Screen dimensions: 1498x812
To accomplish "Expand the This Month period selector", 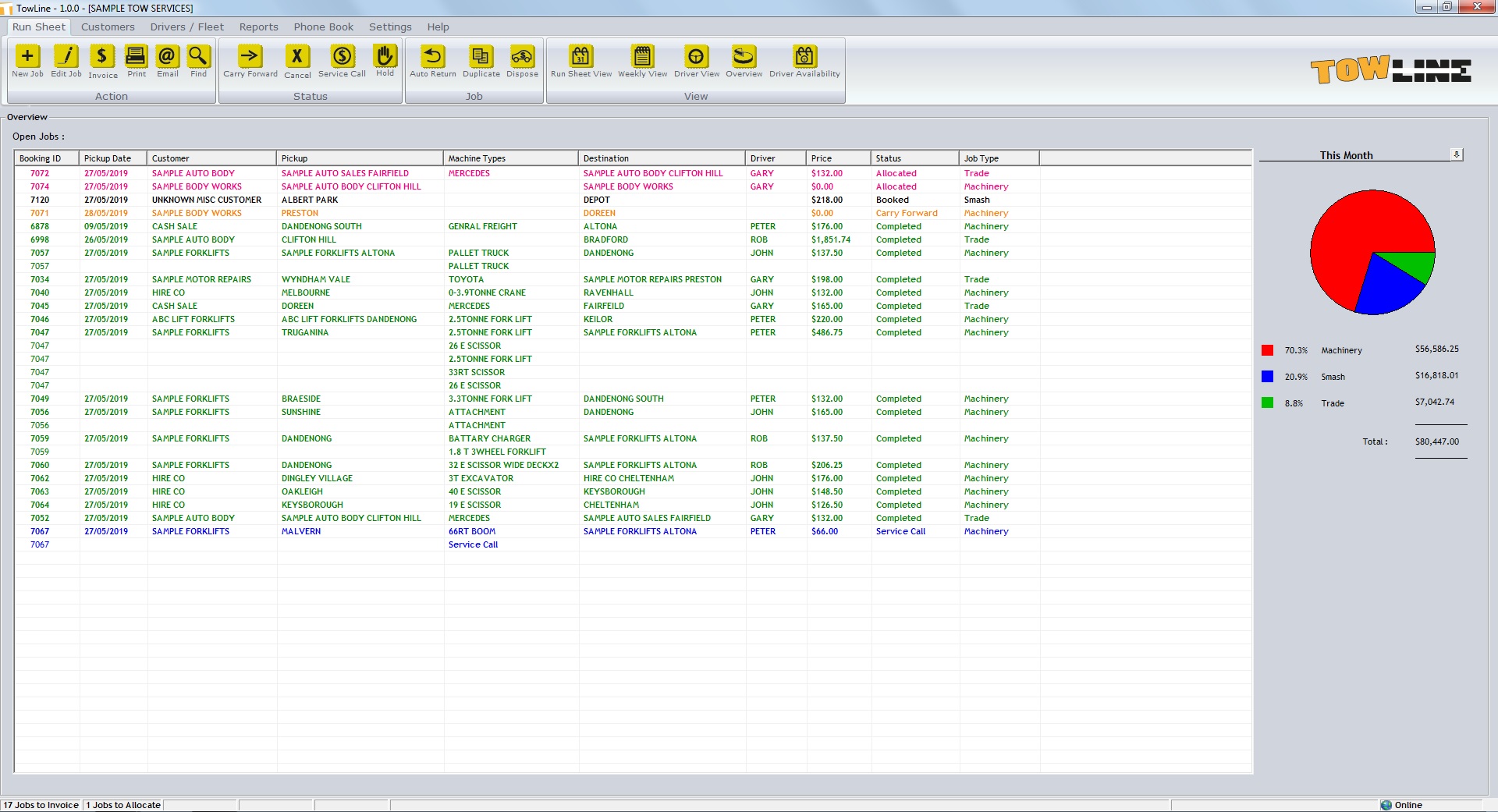I will point(1457,154).
